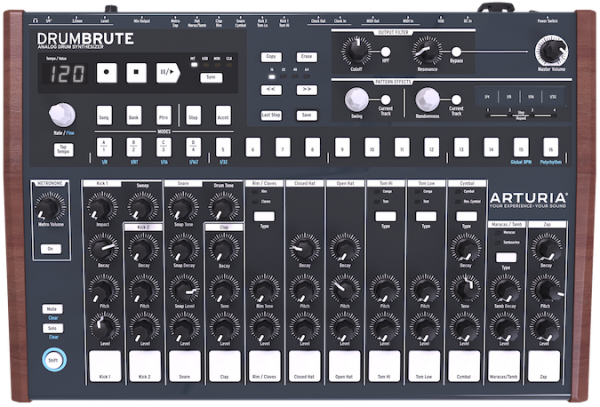Toggle the Solo button

tap(52, 328)
